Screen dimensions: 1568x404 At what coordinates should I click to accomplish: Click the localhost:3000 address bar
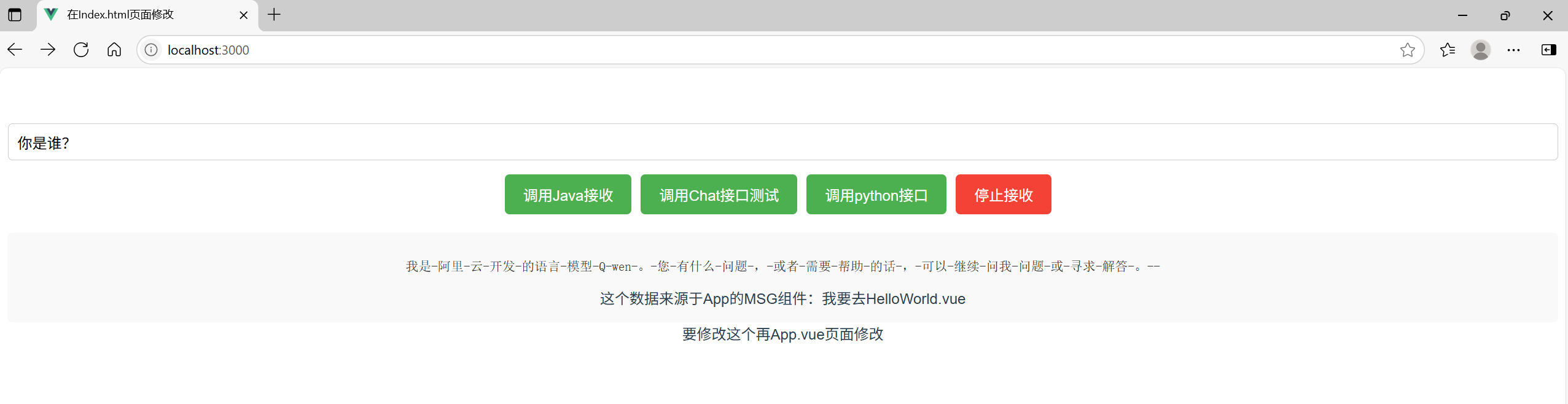[780, 50]
